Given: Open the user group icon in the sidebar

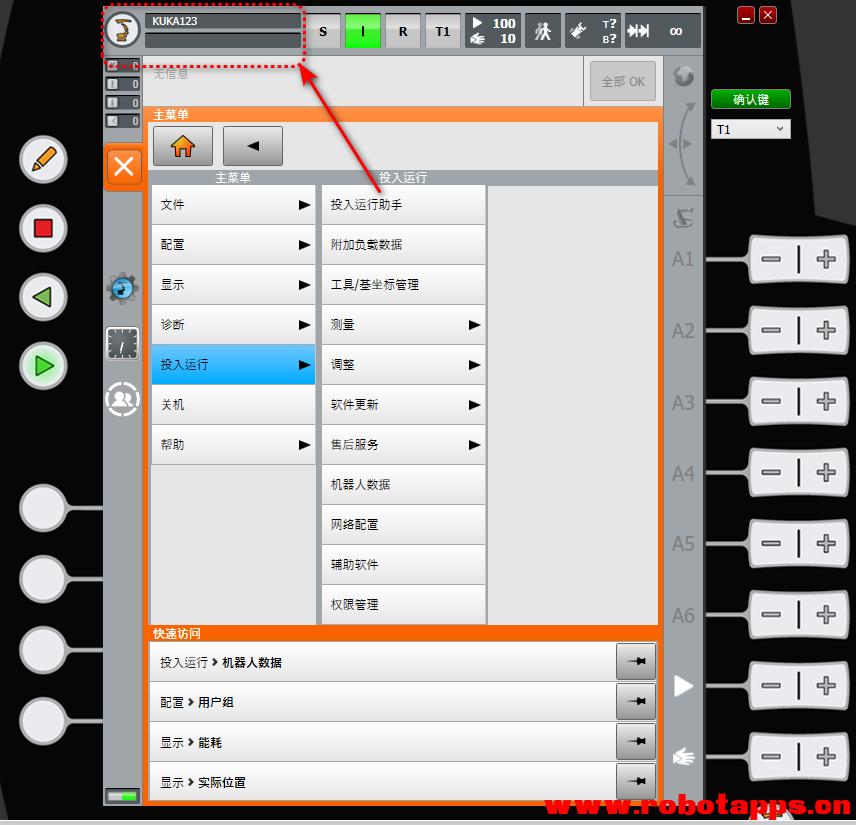Looking at the screenshot, I should (x=122, y=399).
